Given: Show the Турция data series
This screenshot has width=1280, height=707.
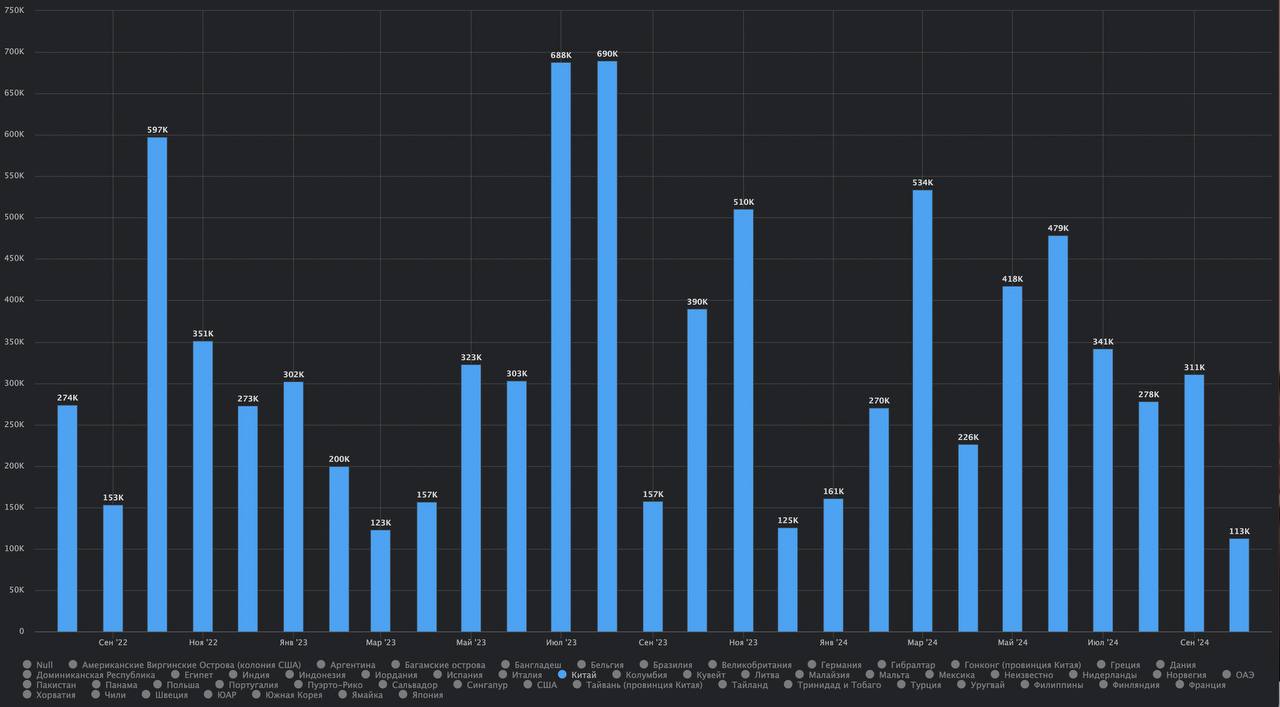Looking at the screenshot, I should (x=919, y=685).
